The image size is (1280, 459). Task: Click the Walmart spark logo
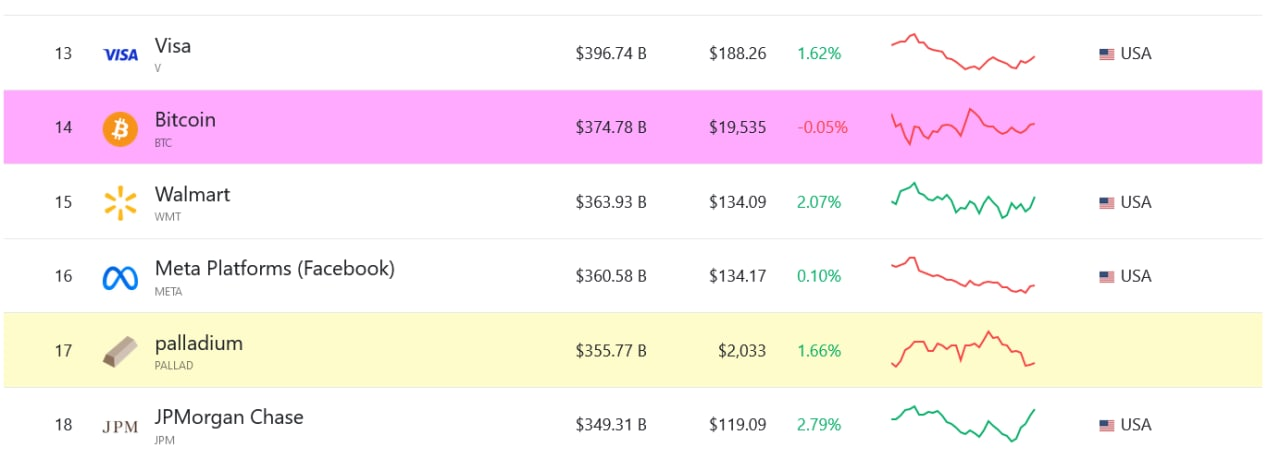point(120,202)
